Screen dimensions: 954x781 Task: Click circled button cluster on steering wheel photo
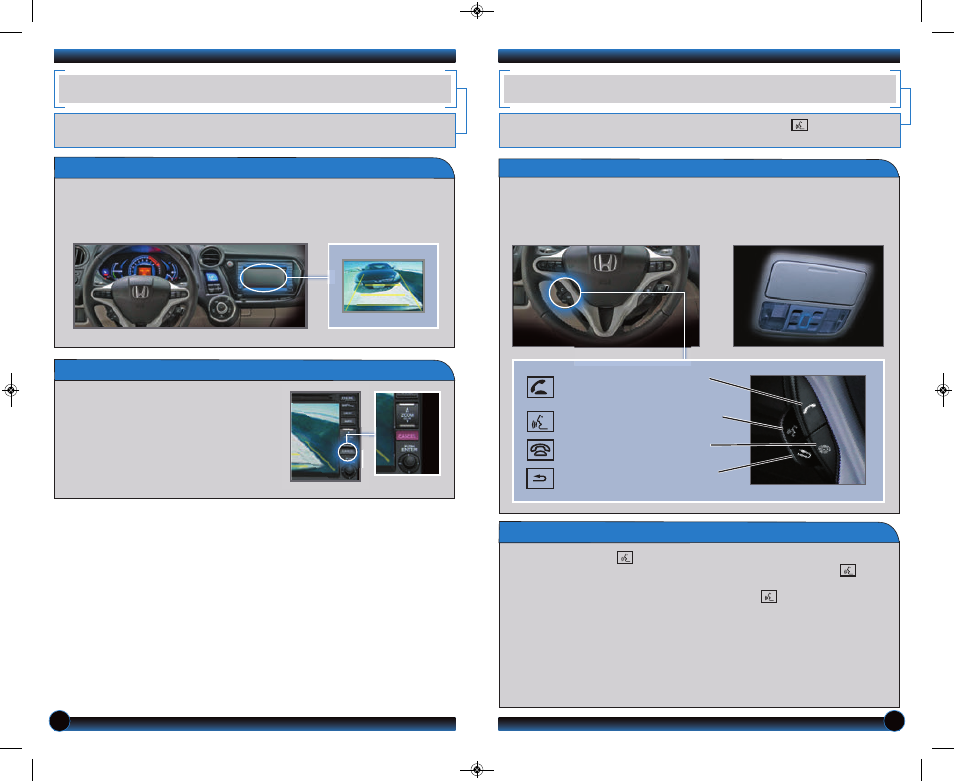(x=565, y=293)
